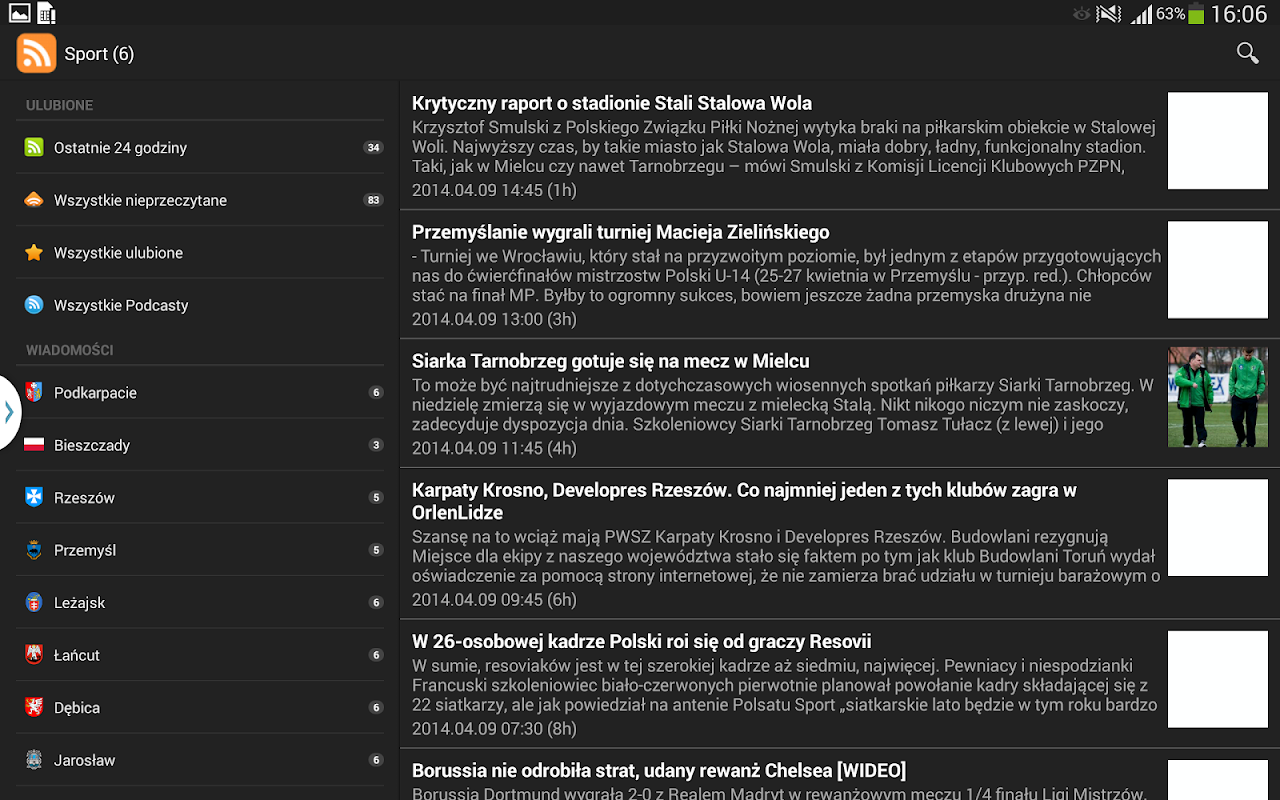Select Ostatnie 24 godziny feed
The width and height of the screenshot is (1280, 800).
[200, 147]
